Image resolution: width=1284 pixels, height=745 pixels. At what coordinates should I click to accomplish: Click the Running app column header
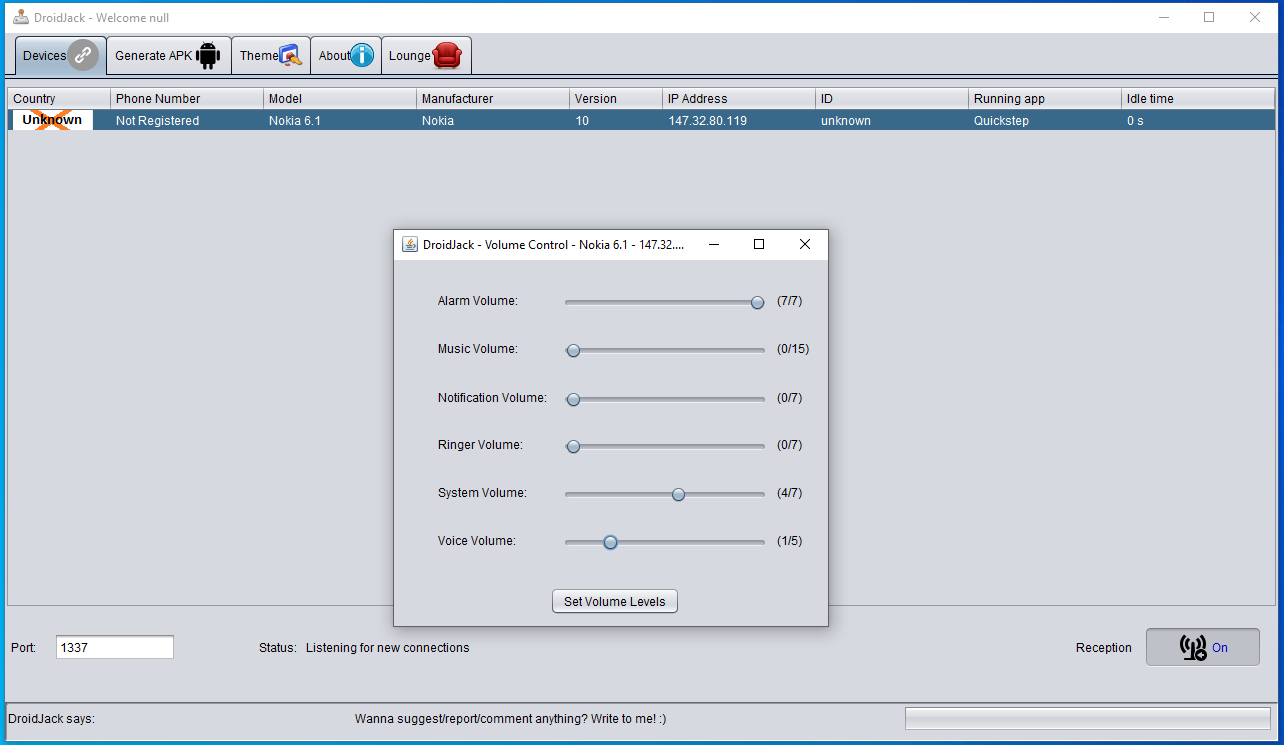click(1045, 98)
